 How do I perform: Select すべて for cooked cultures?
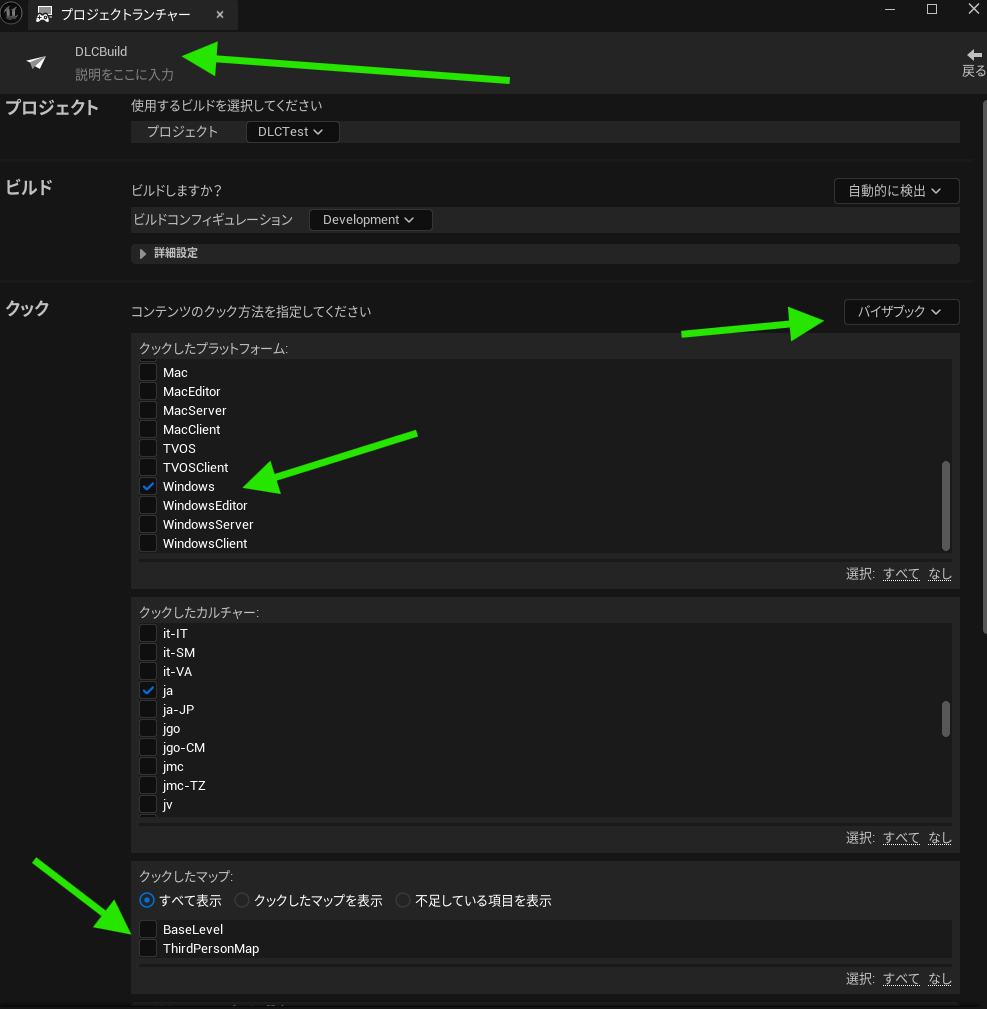click(x=901, y=837)
